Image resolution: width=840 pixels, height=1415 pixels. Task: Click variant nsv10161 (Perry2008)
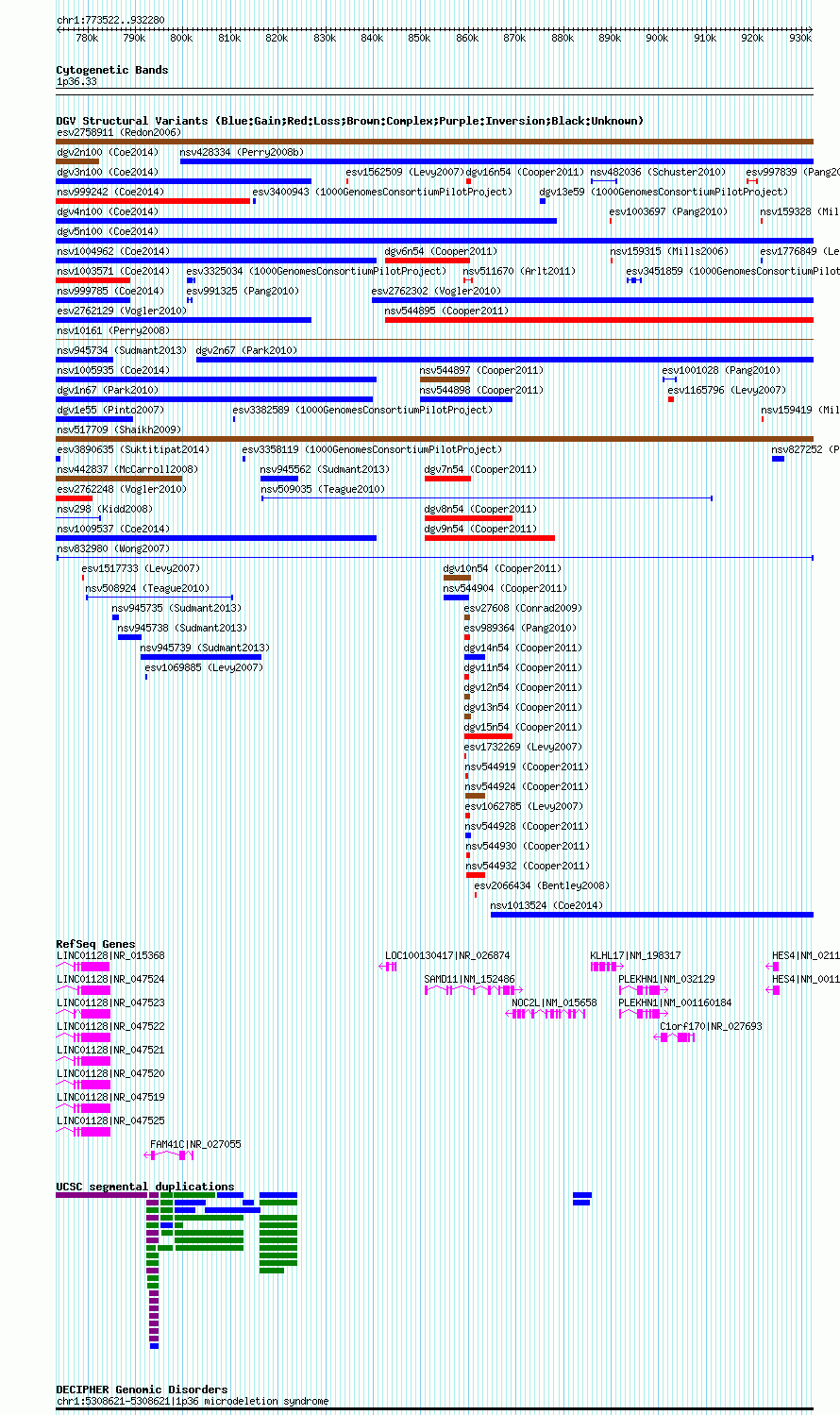(x=113, y=330)
